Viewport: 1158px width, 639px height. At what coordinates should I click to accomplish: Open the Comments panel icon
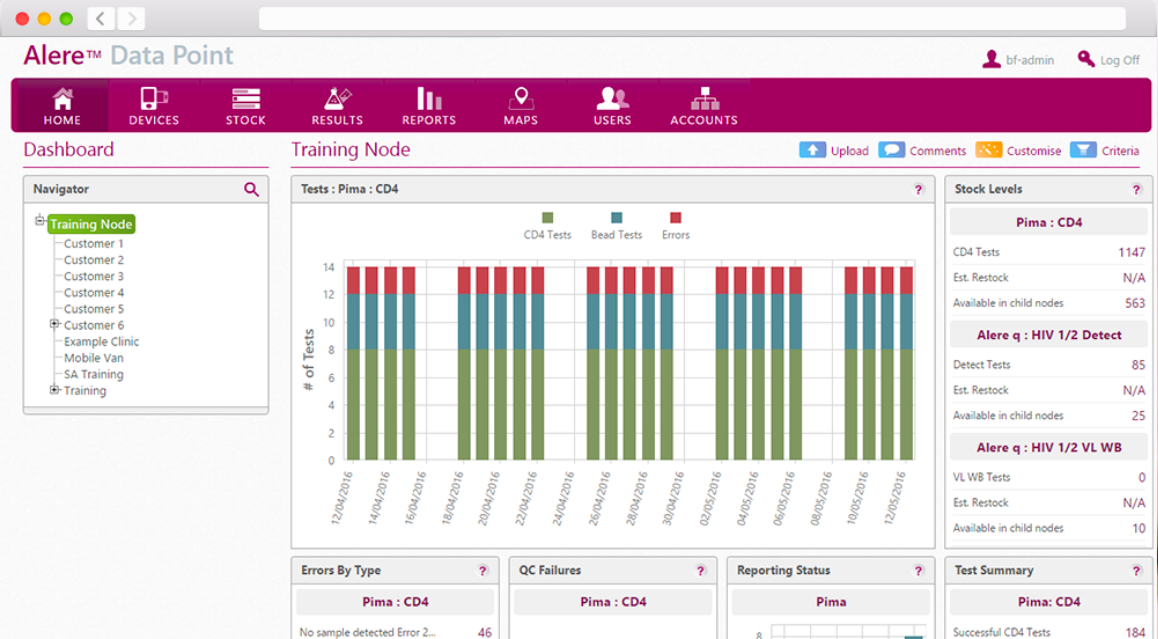pyautogui.click(x=891, y=150)
